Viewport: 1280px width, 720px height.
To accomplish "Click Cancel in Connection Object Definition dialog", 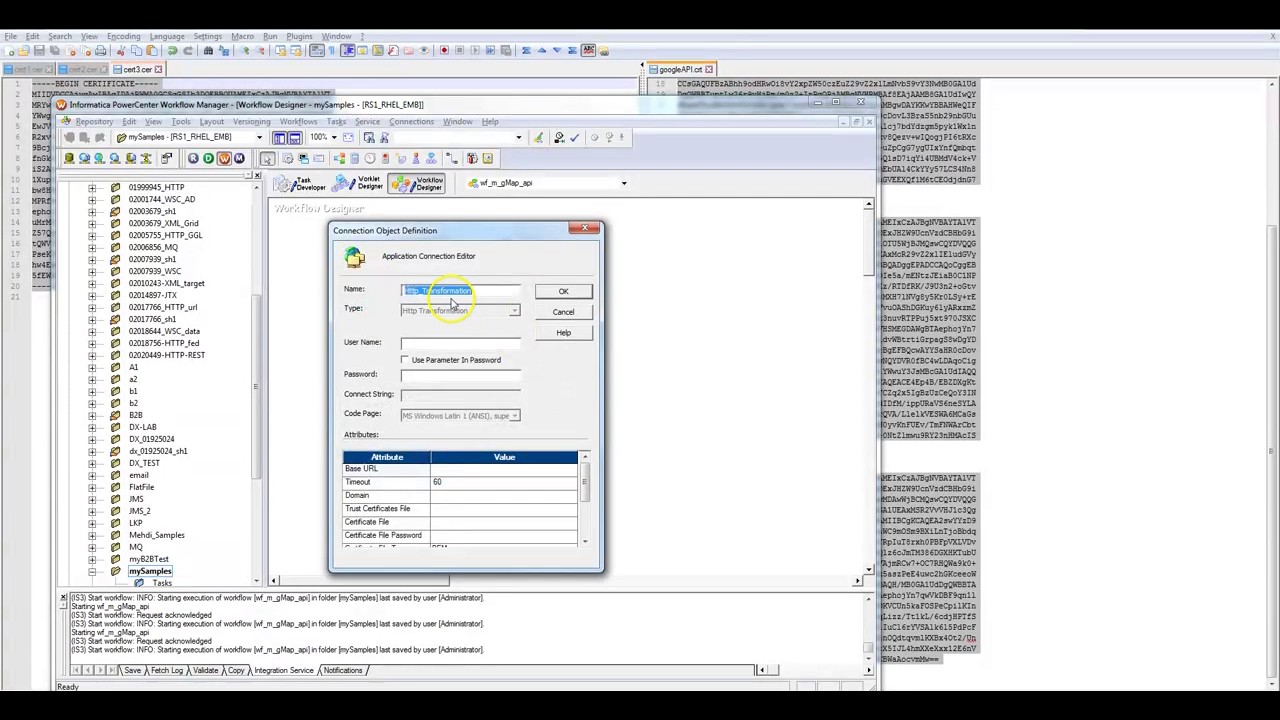I will coord(563,312).
